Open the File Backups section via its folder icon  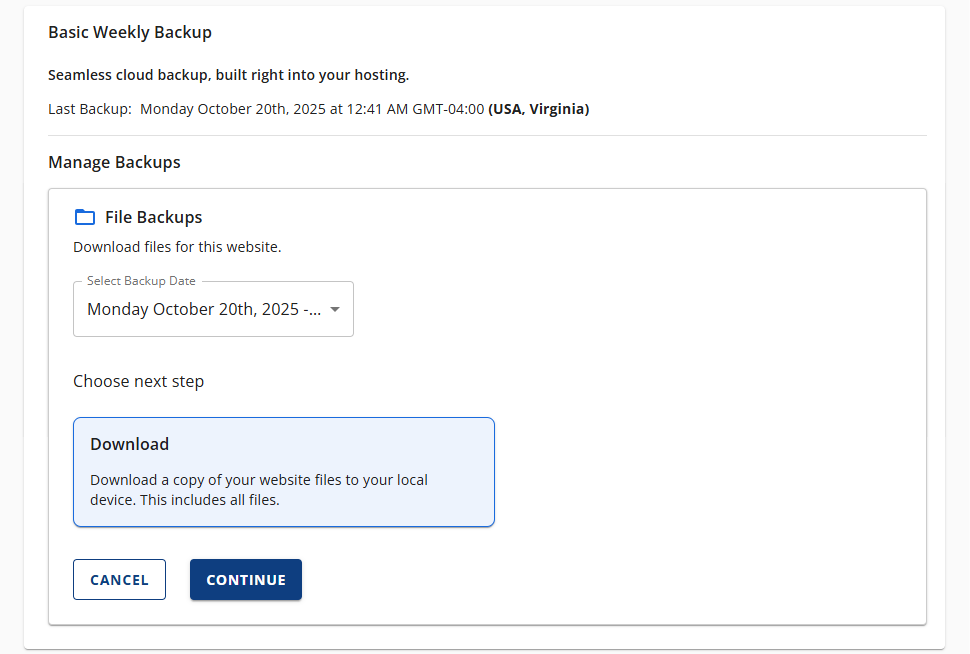tap(85, 216)
